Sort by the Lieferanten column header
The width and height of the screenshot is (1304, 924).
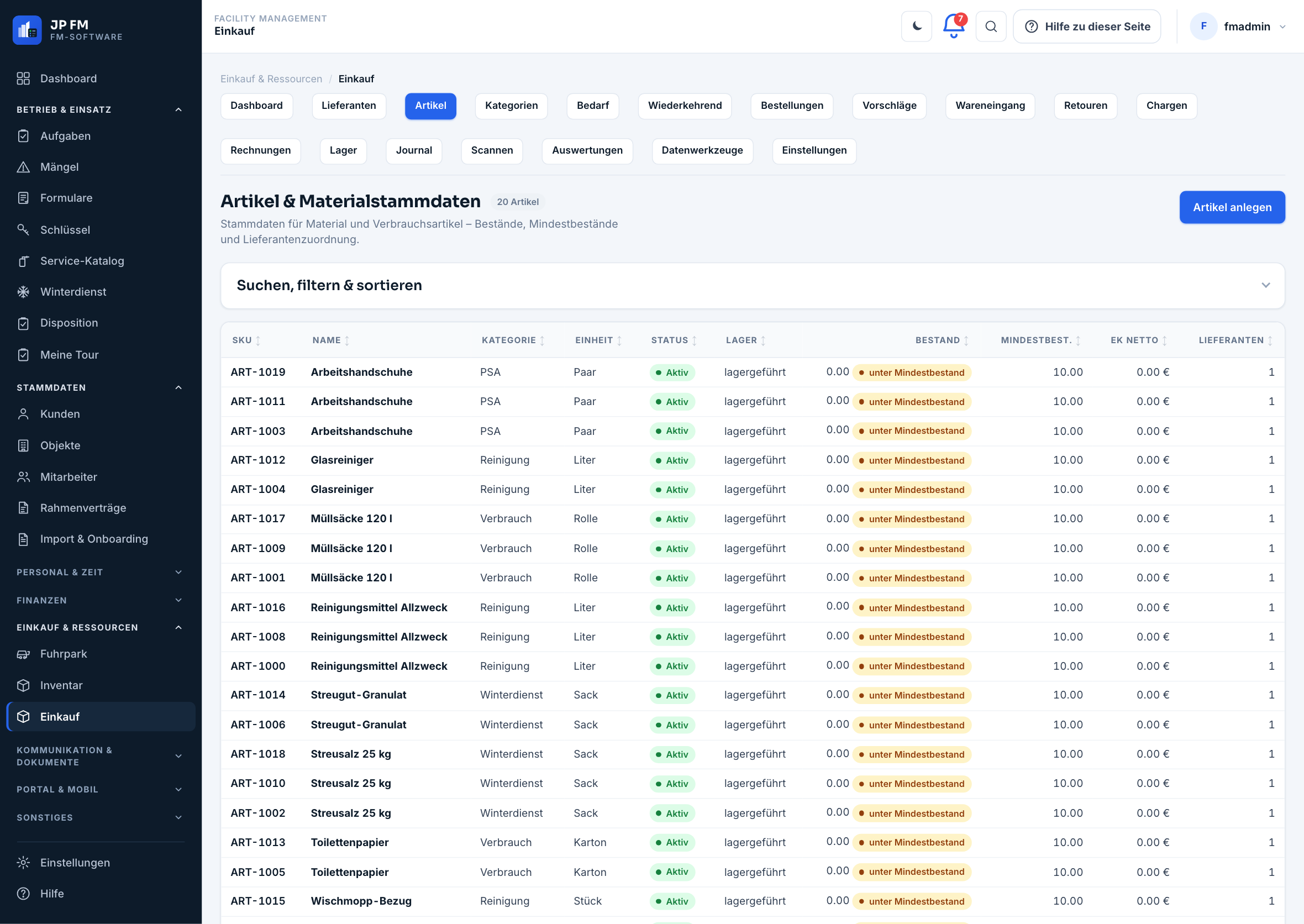(x=1235, y=340)
